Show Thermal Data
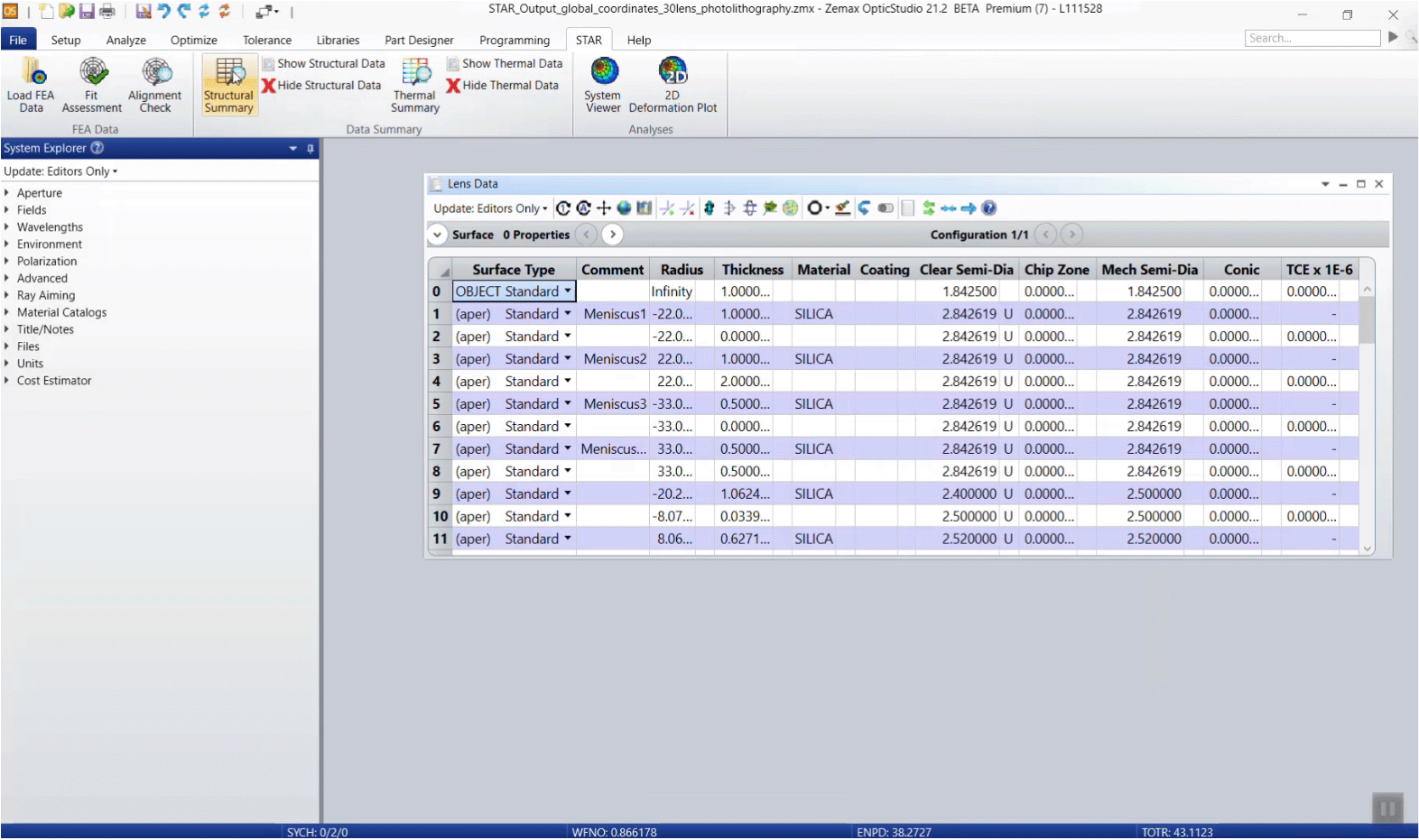The height and width of the screenshot is (840, 1419). [x=505, y=64]
